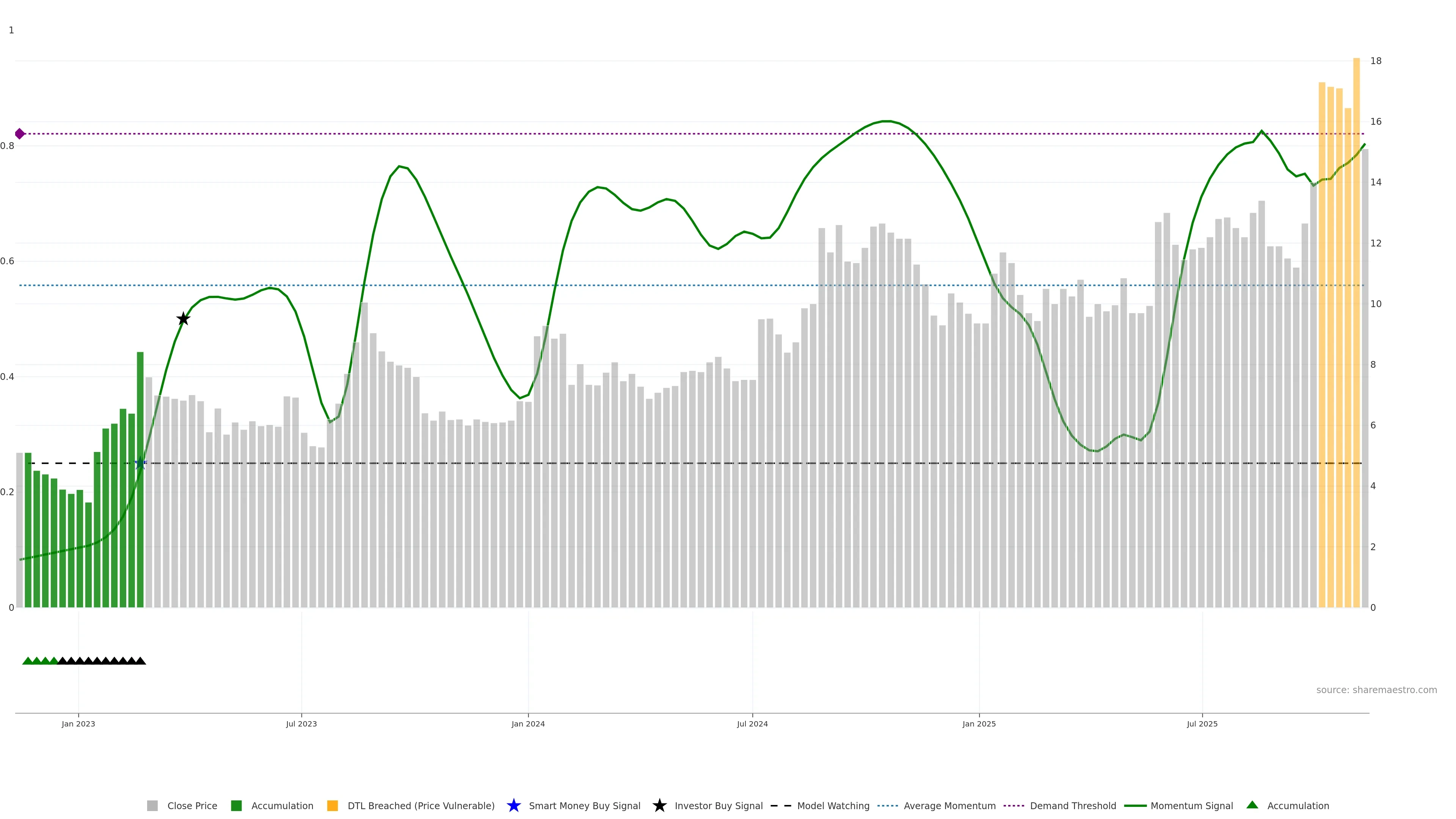
Task: Toggle Close Price series in legend
Action: [191, 805]
